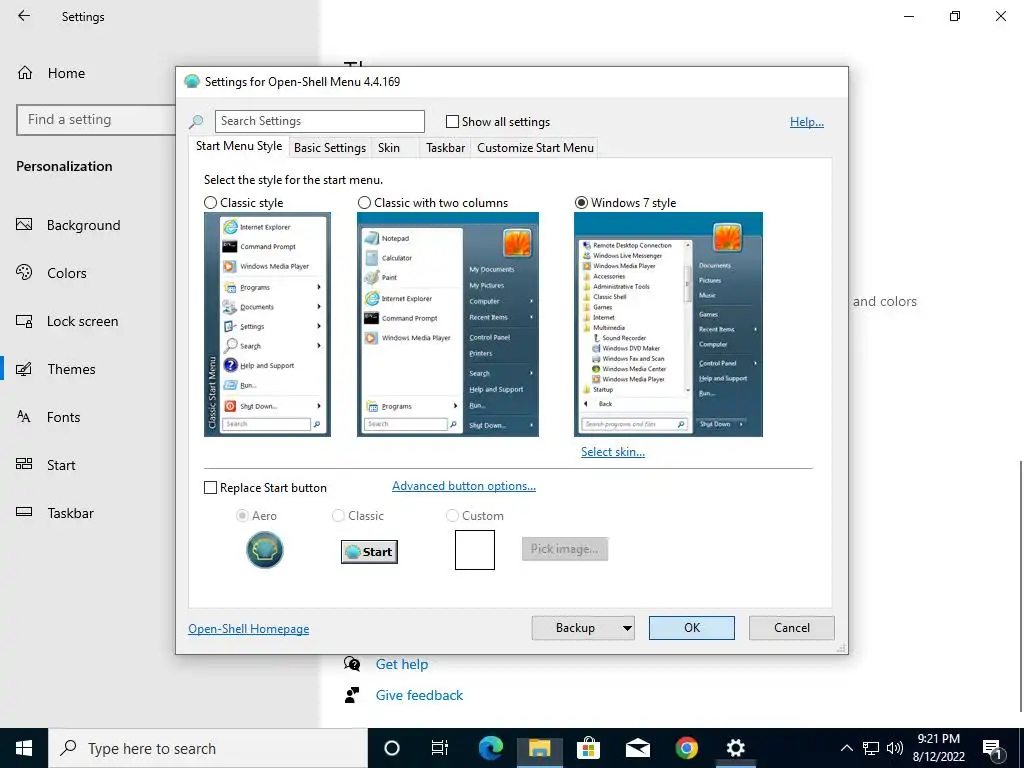The width and height of the screenshot is (1024, 768).
Task: Click the Classic Start button image
Action: [x=370, y=552]
